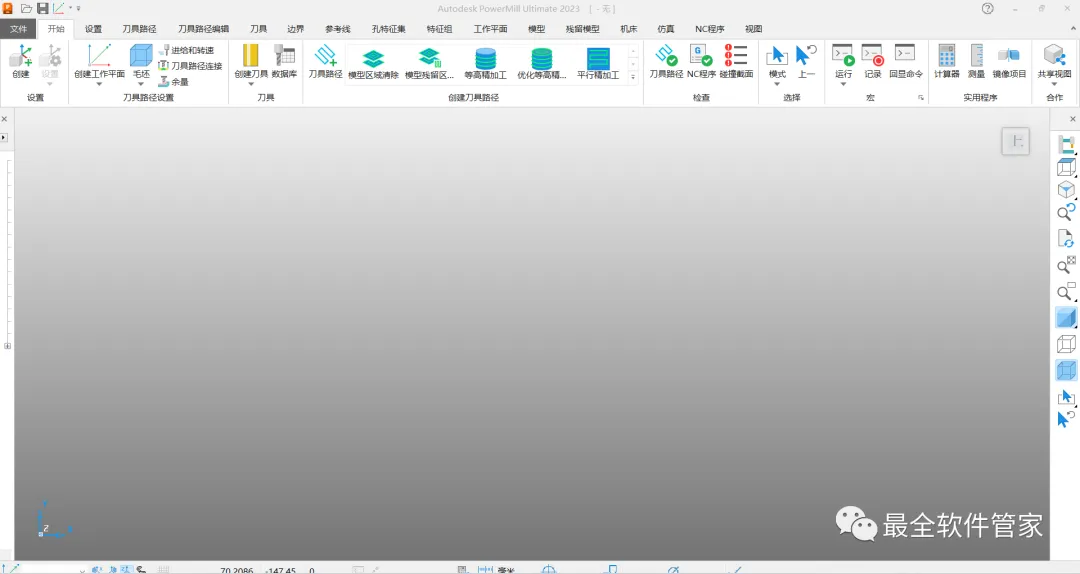Click the save disk icon in title bar
The width and height of the screenshot is (1080, 574).
point(43,8)
